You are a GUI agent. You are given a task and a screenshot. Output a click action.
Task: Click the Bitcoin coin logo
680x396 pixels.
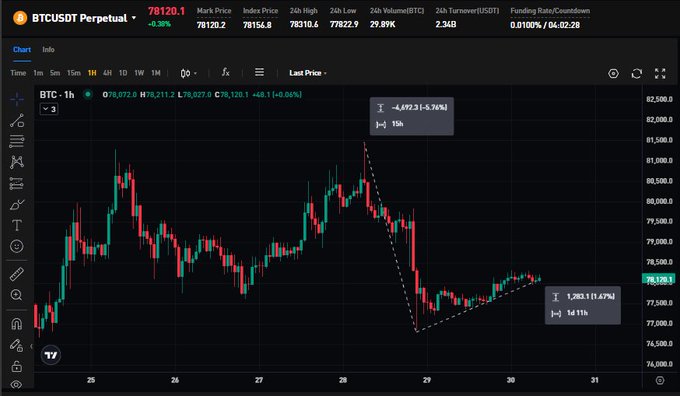pos(20,18)
